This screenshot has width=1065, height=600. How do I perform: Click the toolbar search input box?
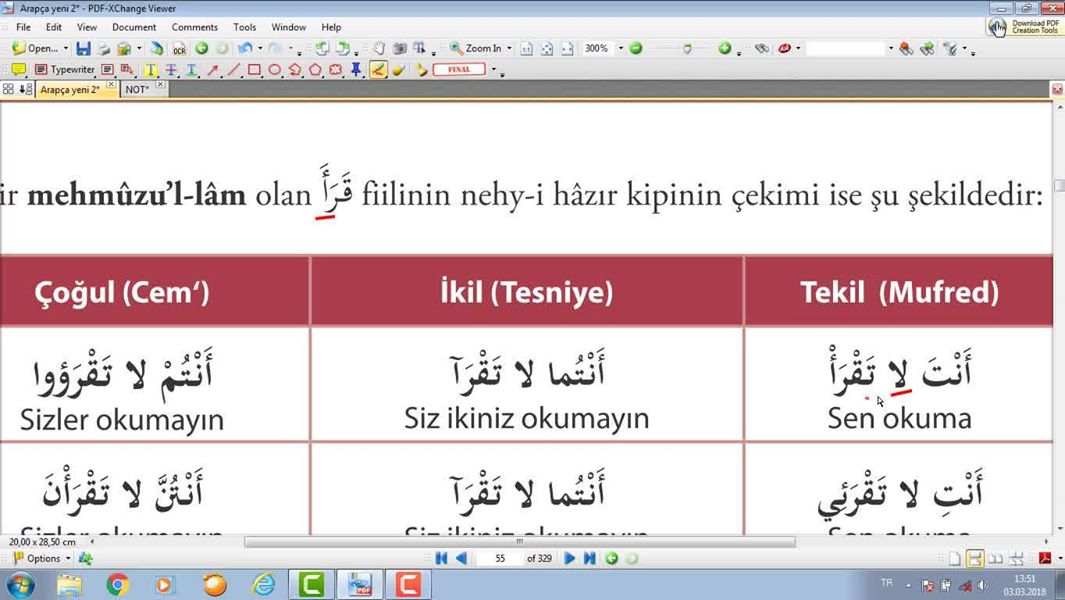(846, 48)
